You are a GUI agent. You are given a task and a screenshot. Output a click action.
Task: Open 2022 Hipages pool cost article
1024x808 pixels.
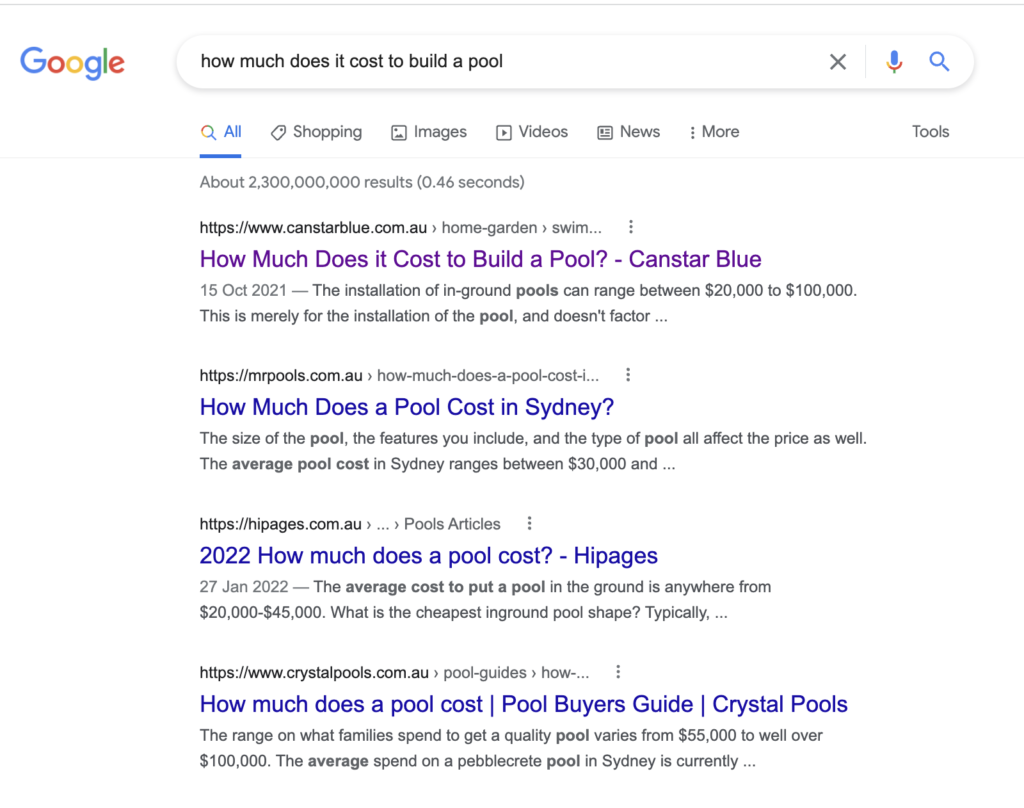[x=428, y=555]
